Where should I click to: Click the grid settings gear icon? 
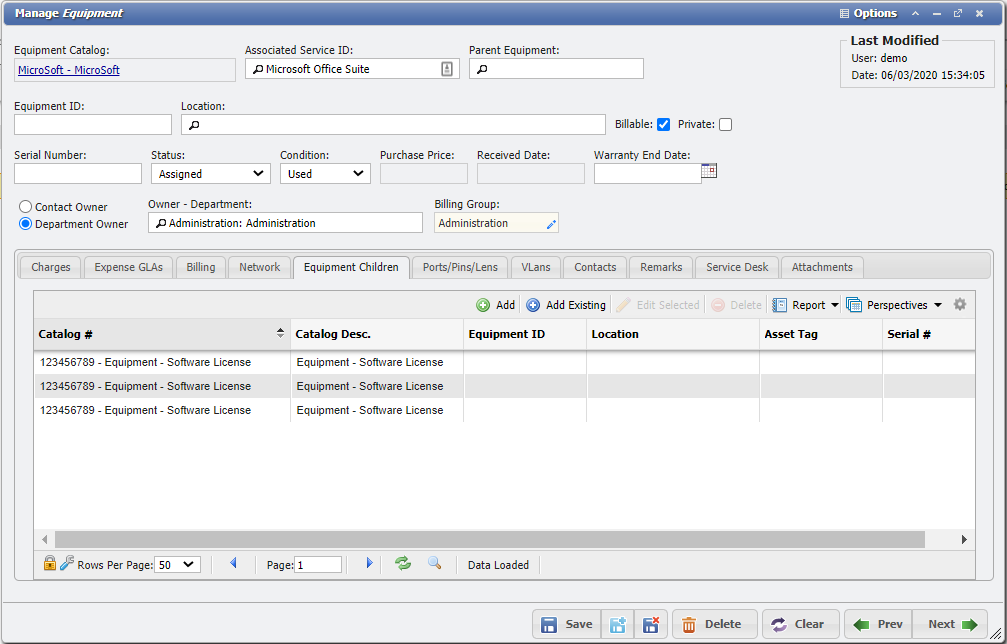(960, 305)
